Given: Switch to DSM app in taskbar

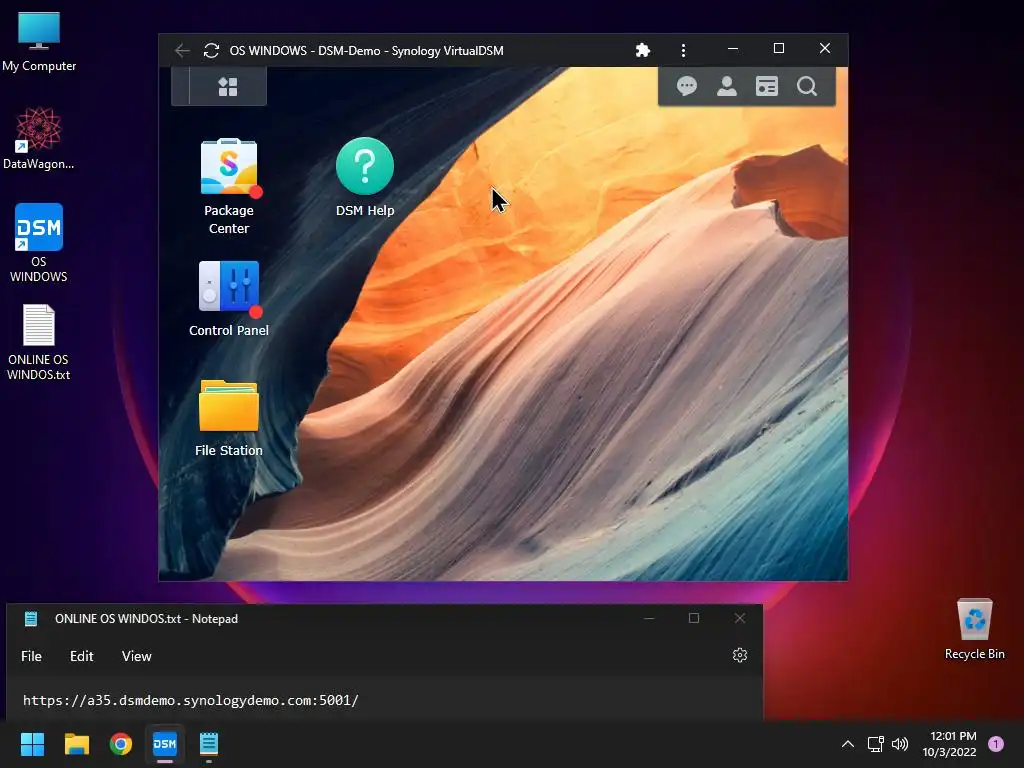Looking at the screenshot, I should click(x=165, y=744).
